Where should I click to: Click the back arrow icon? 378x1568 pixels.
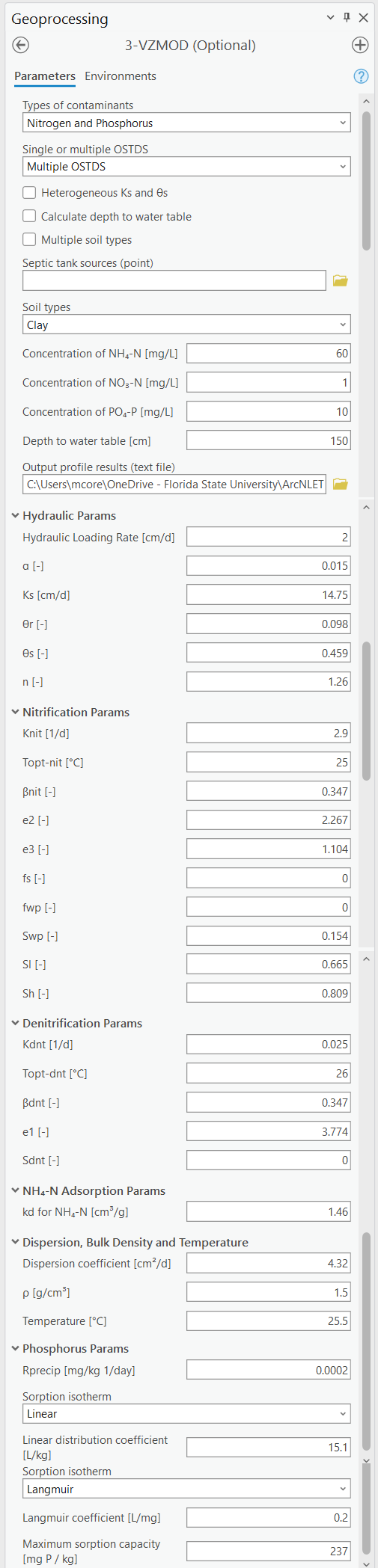click(21, 46)
